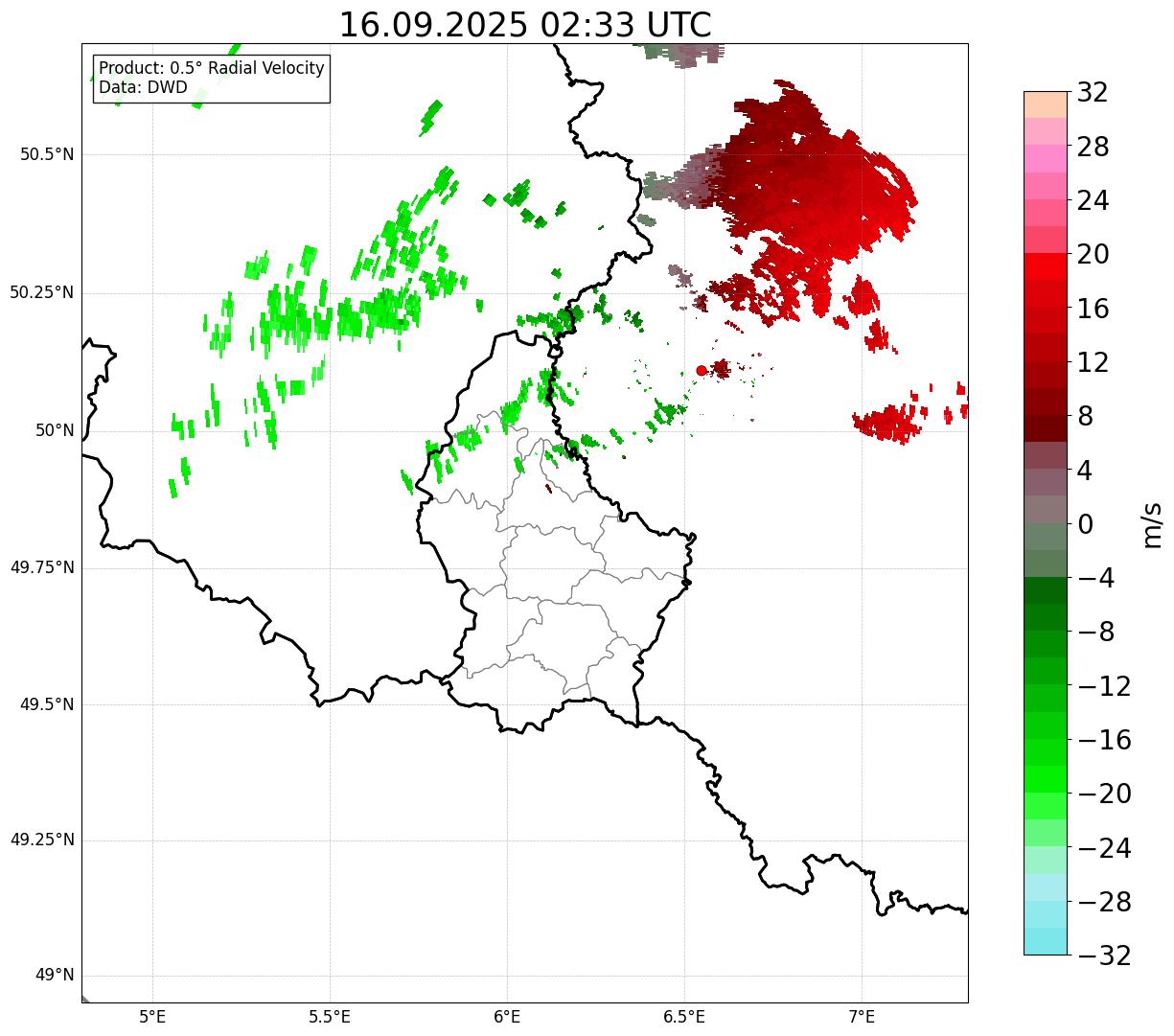Click the 50.5°N latitude label
Screen dimensions: 1174x1036
pos(47,155)
